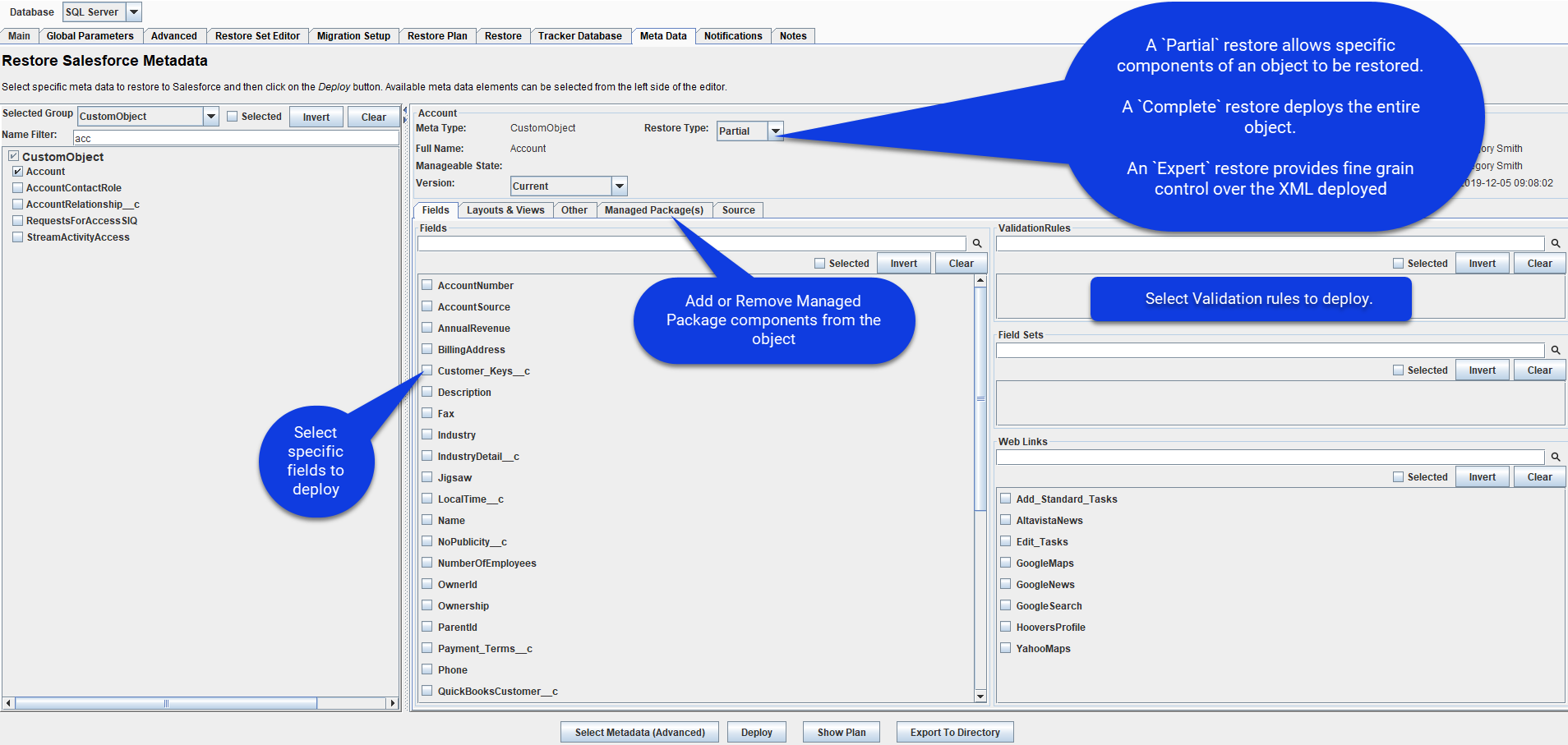The image size is (1568, 745).
Task: Open the Restore Set Editor tab
Action: [x=257, y=36]
